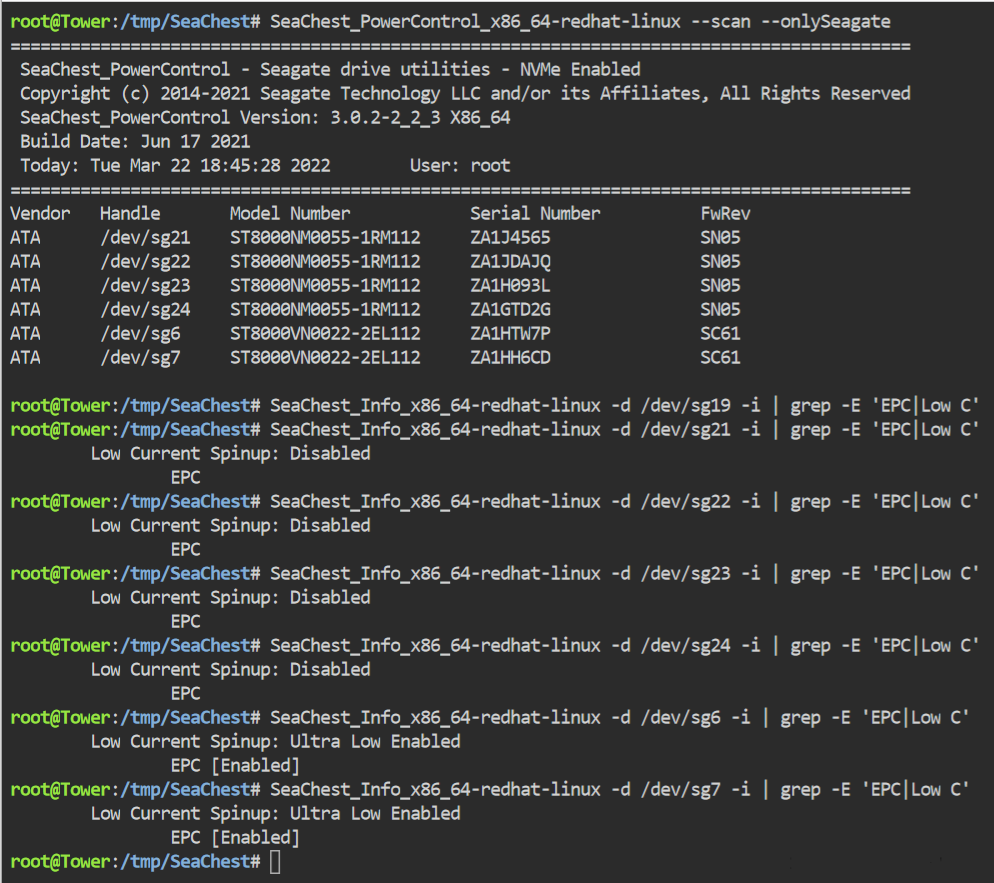
Task: Click firmware SN05 in the sg24 row
Action: click(720, 310)
